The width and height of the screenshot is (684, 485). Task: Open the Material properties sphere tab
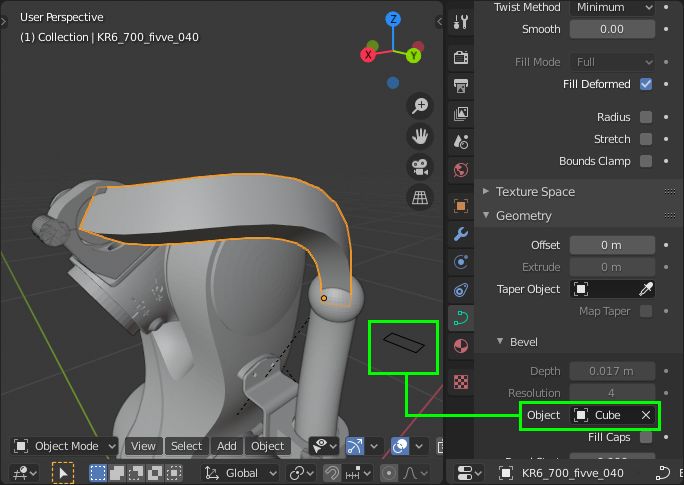coord(461,346)
